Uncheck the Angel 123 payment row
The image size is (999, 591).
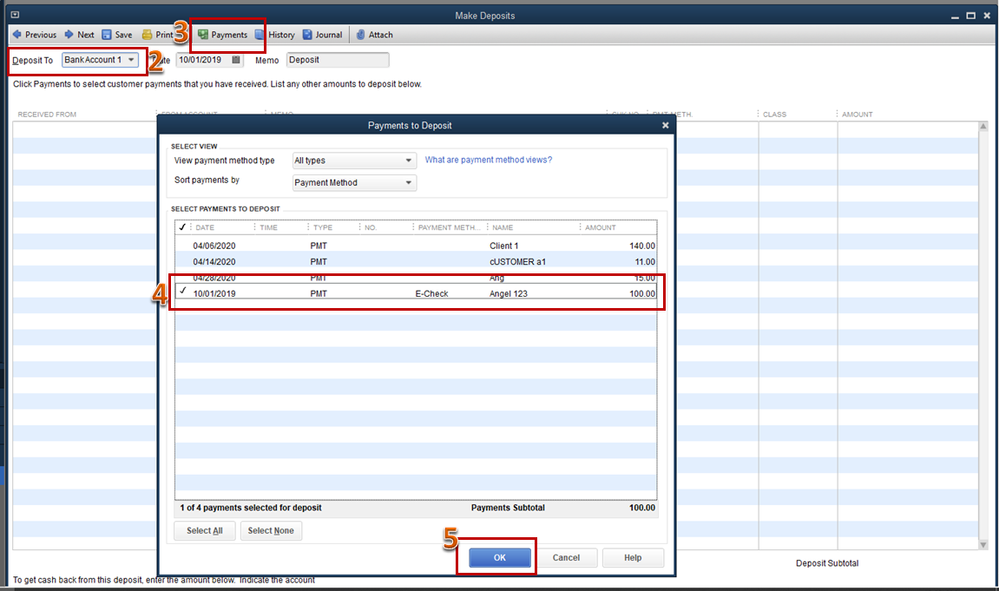(x=182, y=293)
